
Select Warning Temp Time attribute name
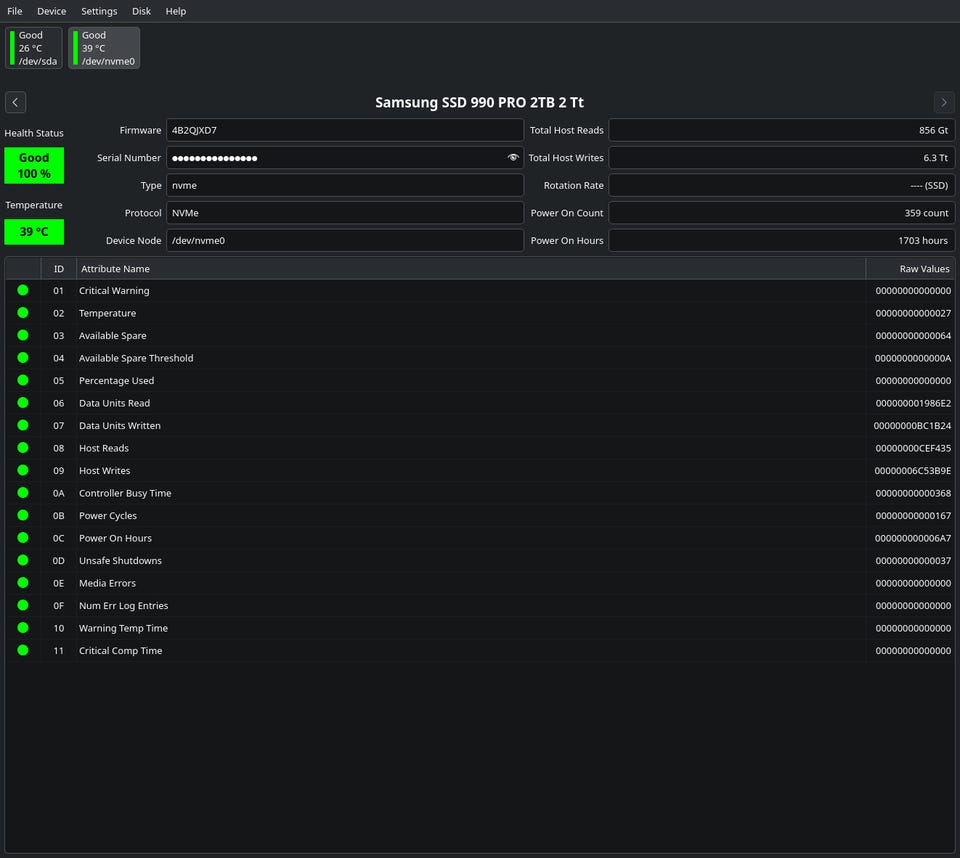[x=123, y=628]
